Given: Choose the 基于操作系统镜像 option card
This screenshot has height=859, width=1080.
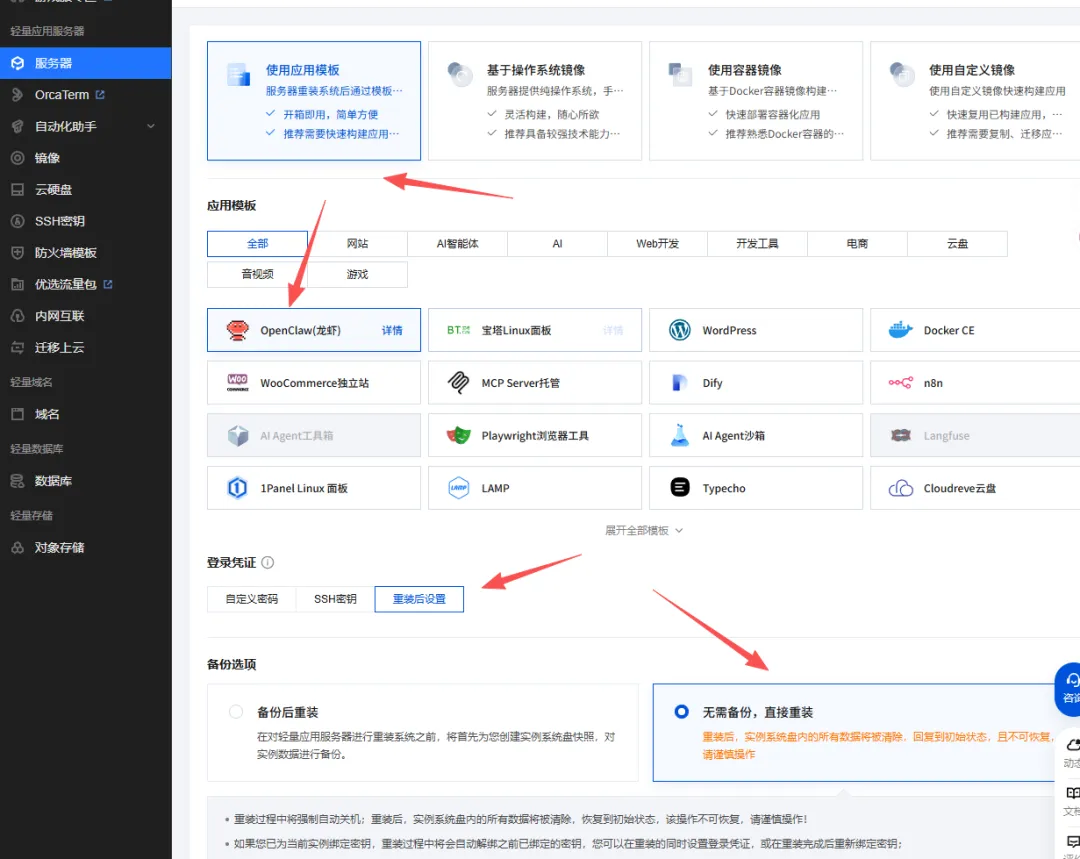Looking at the screenshot, I should [x=535, y=101].
